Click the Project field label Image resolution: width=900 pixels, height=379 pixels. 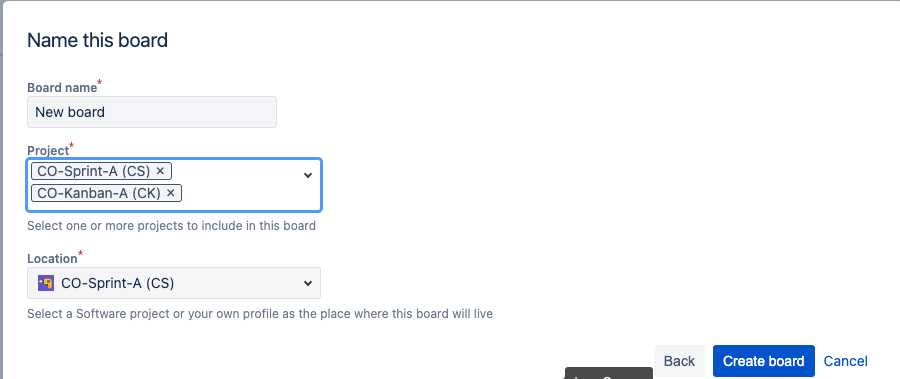tap(48, 150)
